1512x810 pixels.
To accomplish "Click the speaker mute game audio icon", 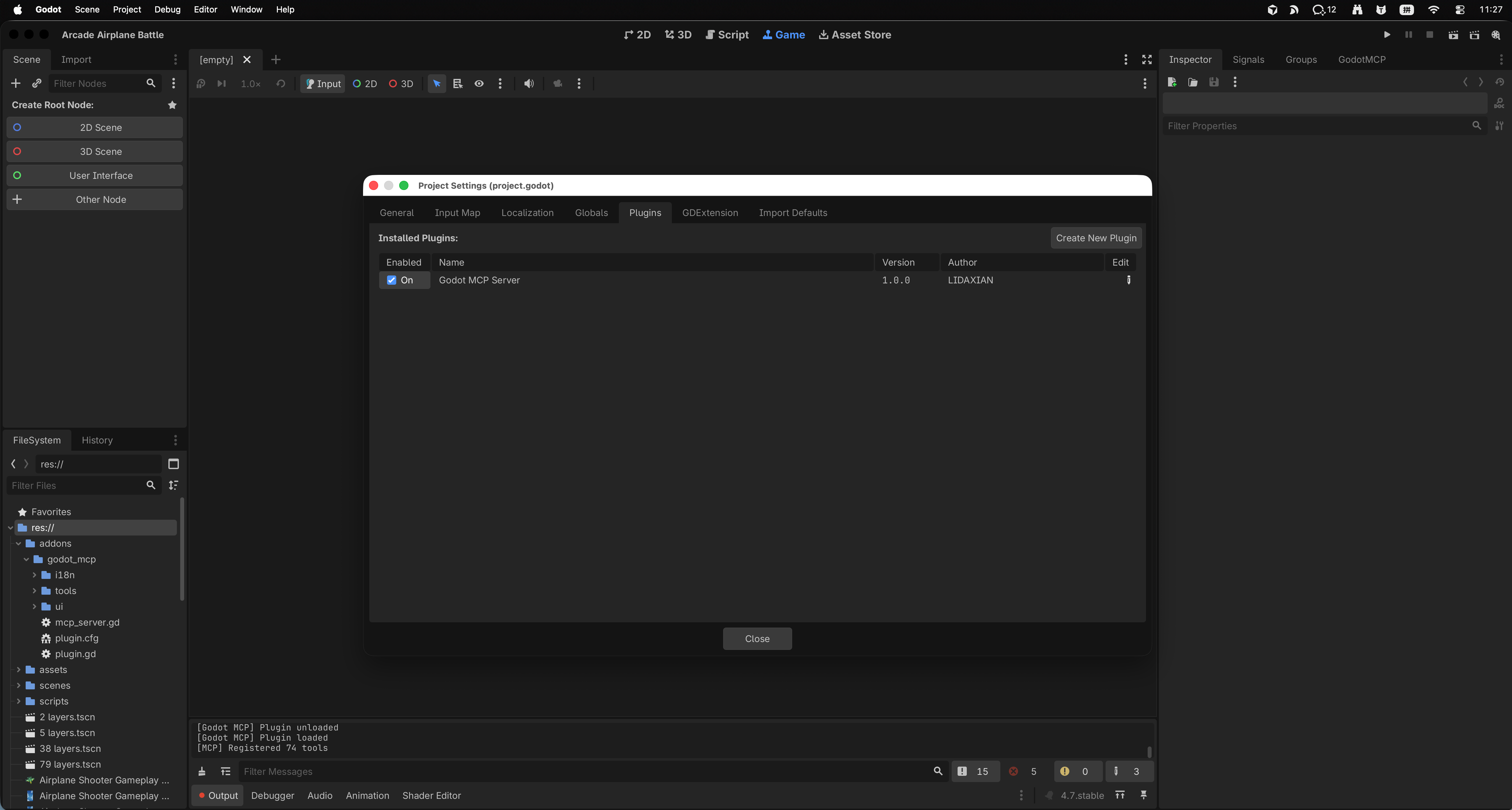I will point(529,84).
